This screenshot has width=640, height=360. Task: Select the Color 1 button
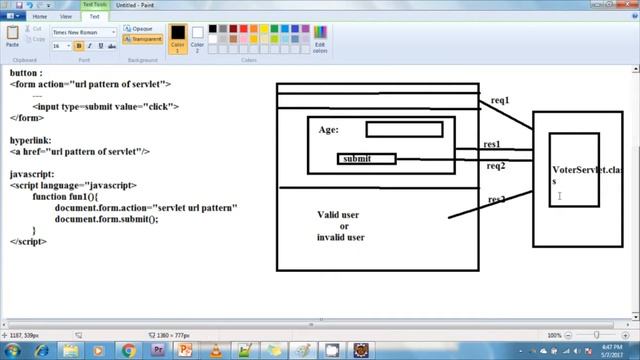(x=178, y=39)
